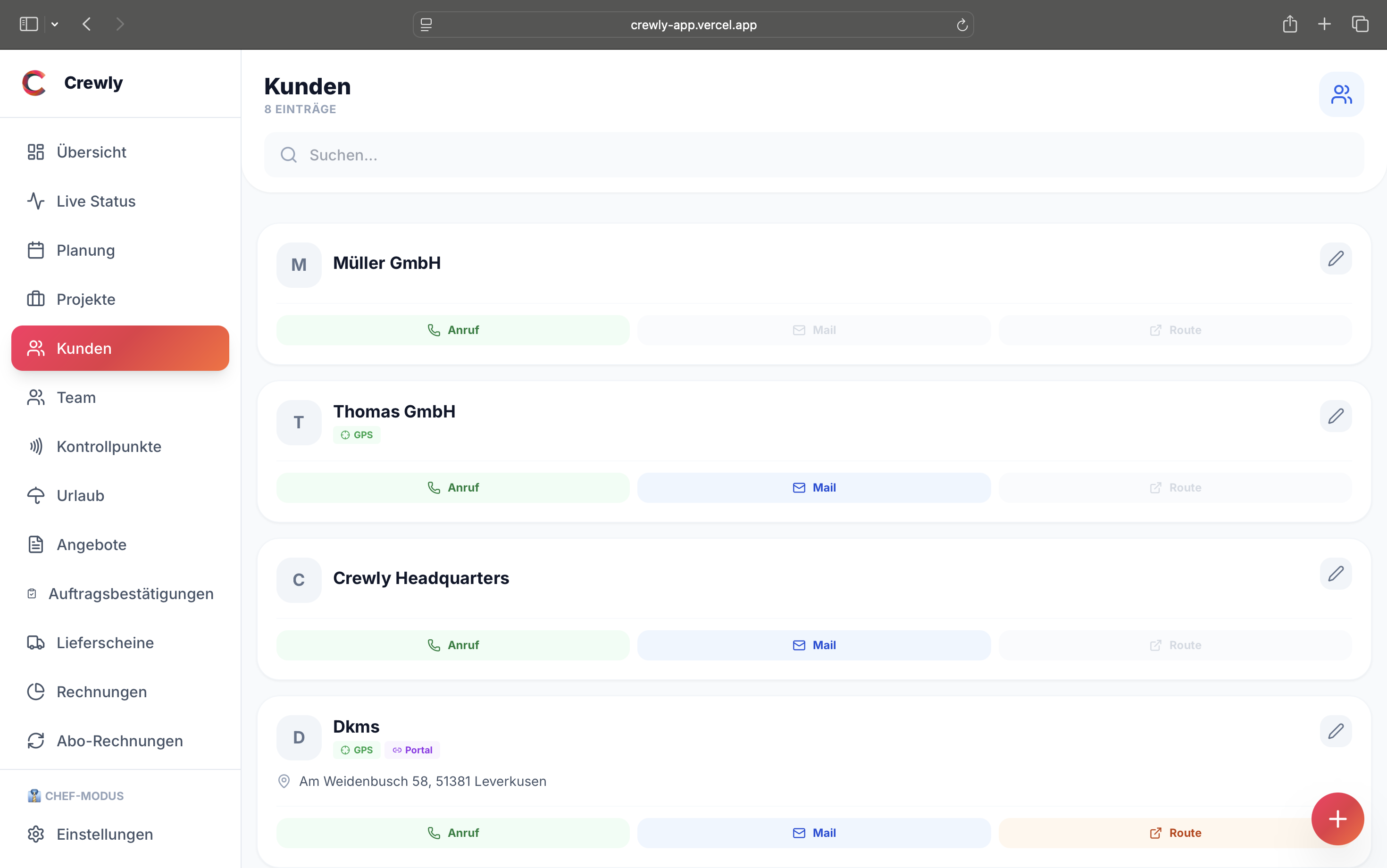Open edit pencil for Crewly Headquarters
The image size is (1387, 868).
coord(1335,574)
